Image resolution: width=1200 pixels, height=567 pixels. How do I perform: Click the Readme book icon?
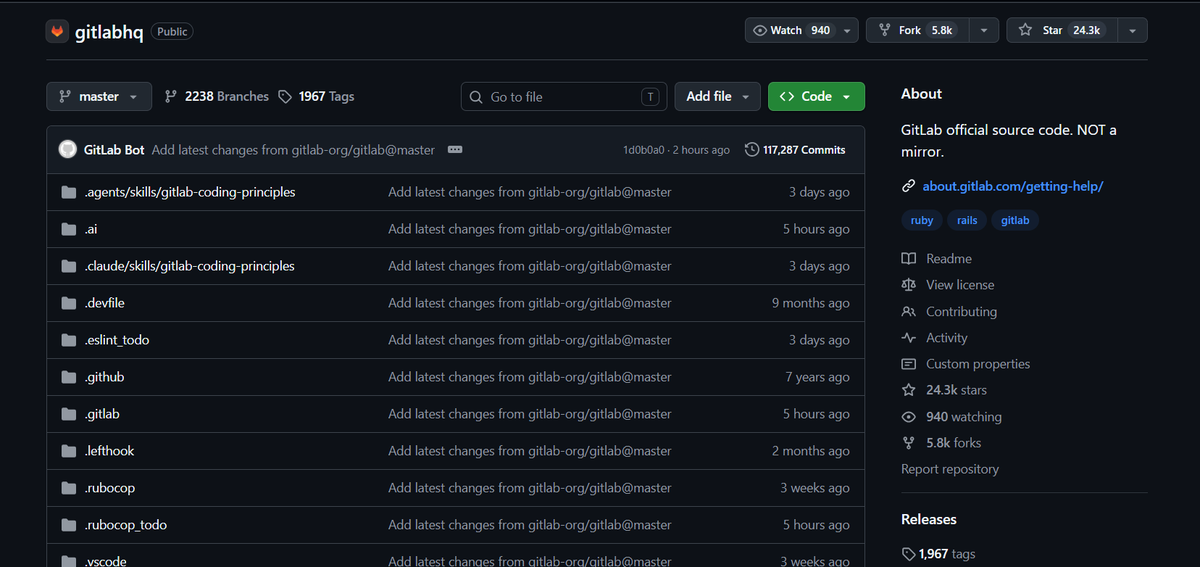click(x=908, y=258)
